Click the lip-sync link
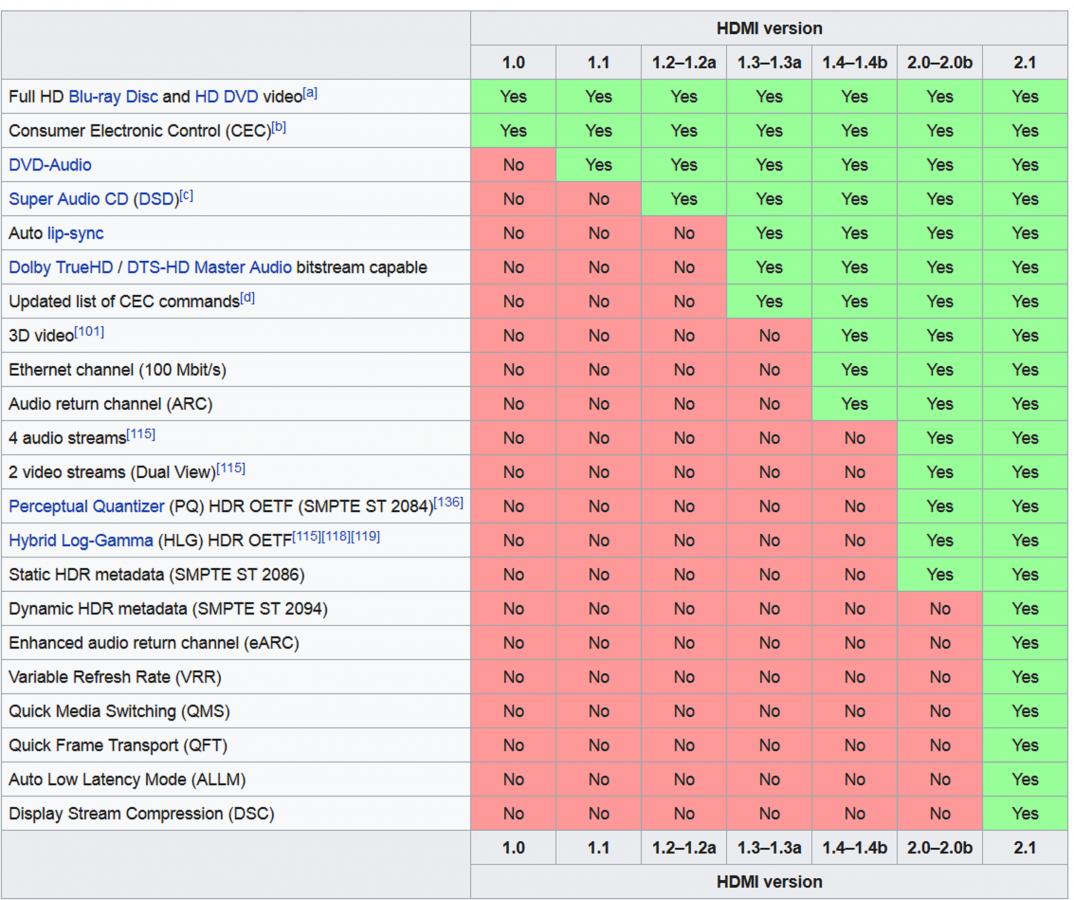Image resolution: width=1074 pixels, height=900 pixels. point(75,234)
